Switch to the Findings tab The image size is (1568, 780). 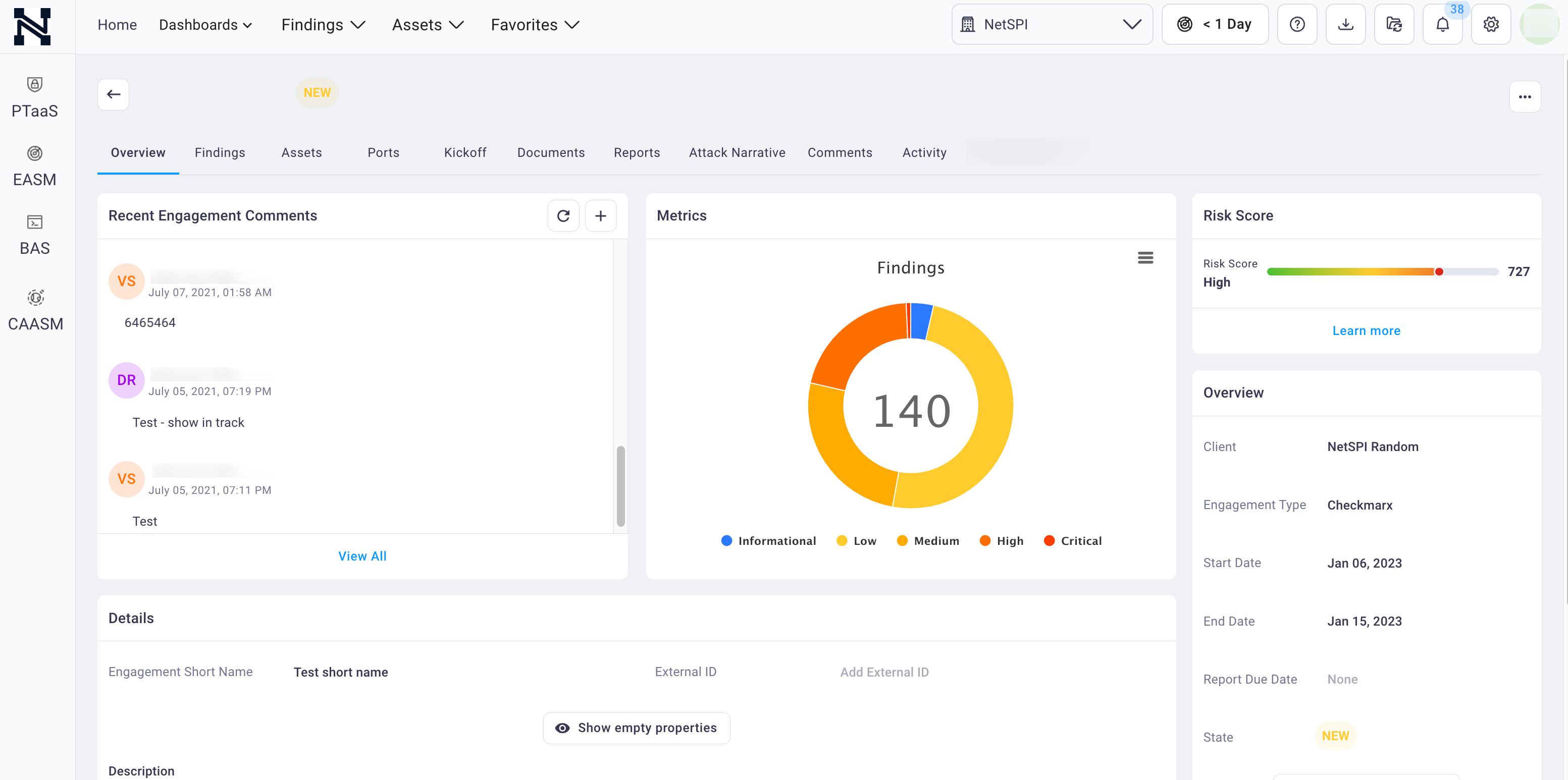click(x=220, y=153)
